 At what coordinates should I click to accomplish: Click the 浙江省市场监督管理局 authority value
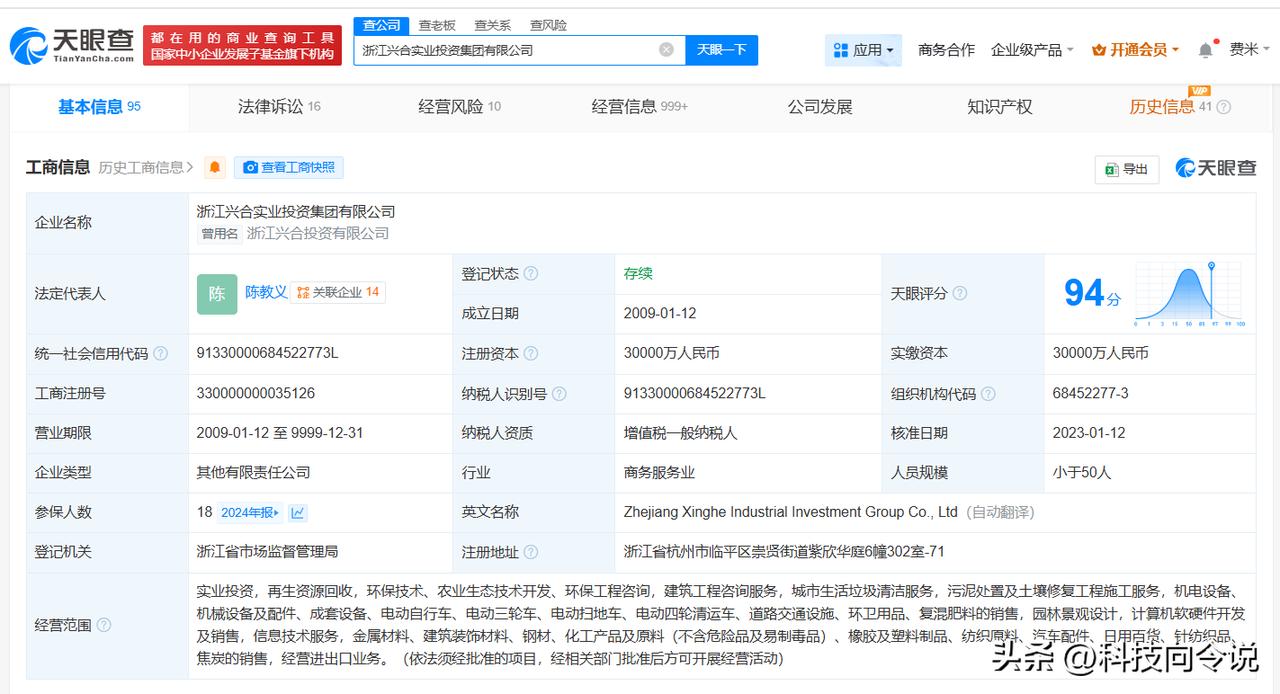pyautogui.click(x=268, y=551)
